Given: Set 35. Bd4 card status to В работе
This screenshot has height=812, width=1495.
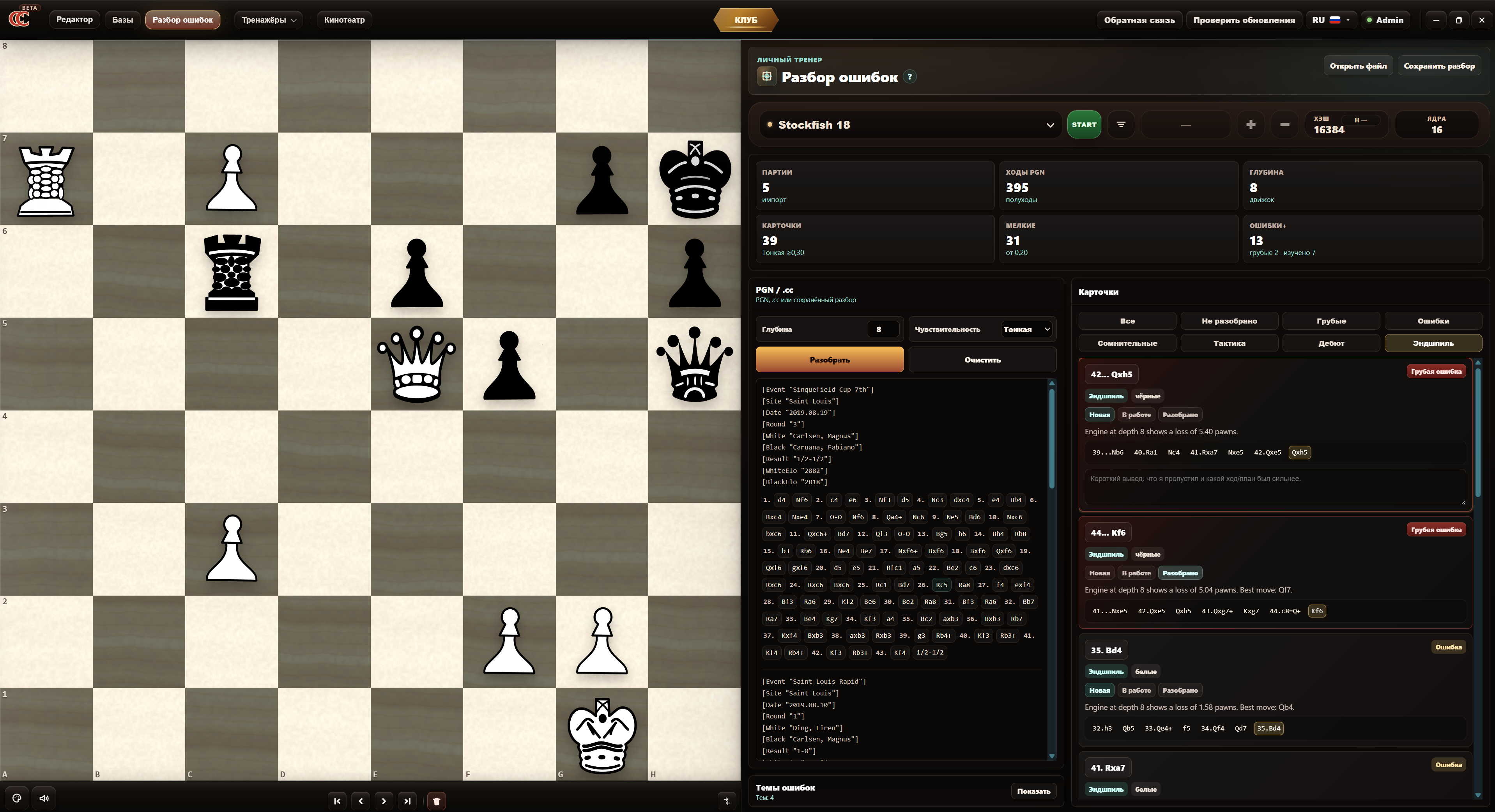Looking at the screenshot, I should click(x=1136, y=690).
